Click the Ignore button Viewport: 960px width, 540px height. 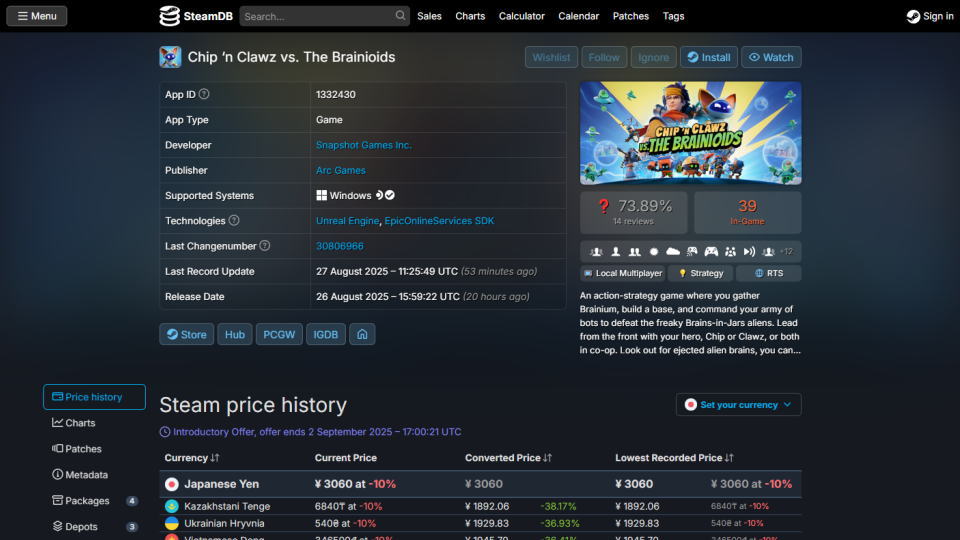click(x=653, y=57)
